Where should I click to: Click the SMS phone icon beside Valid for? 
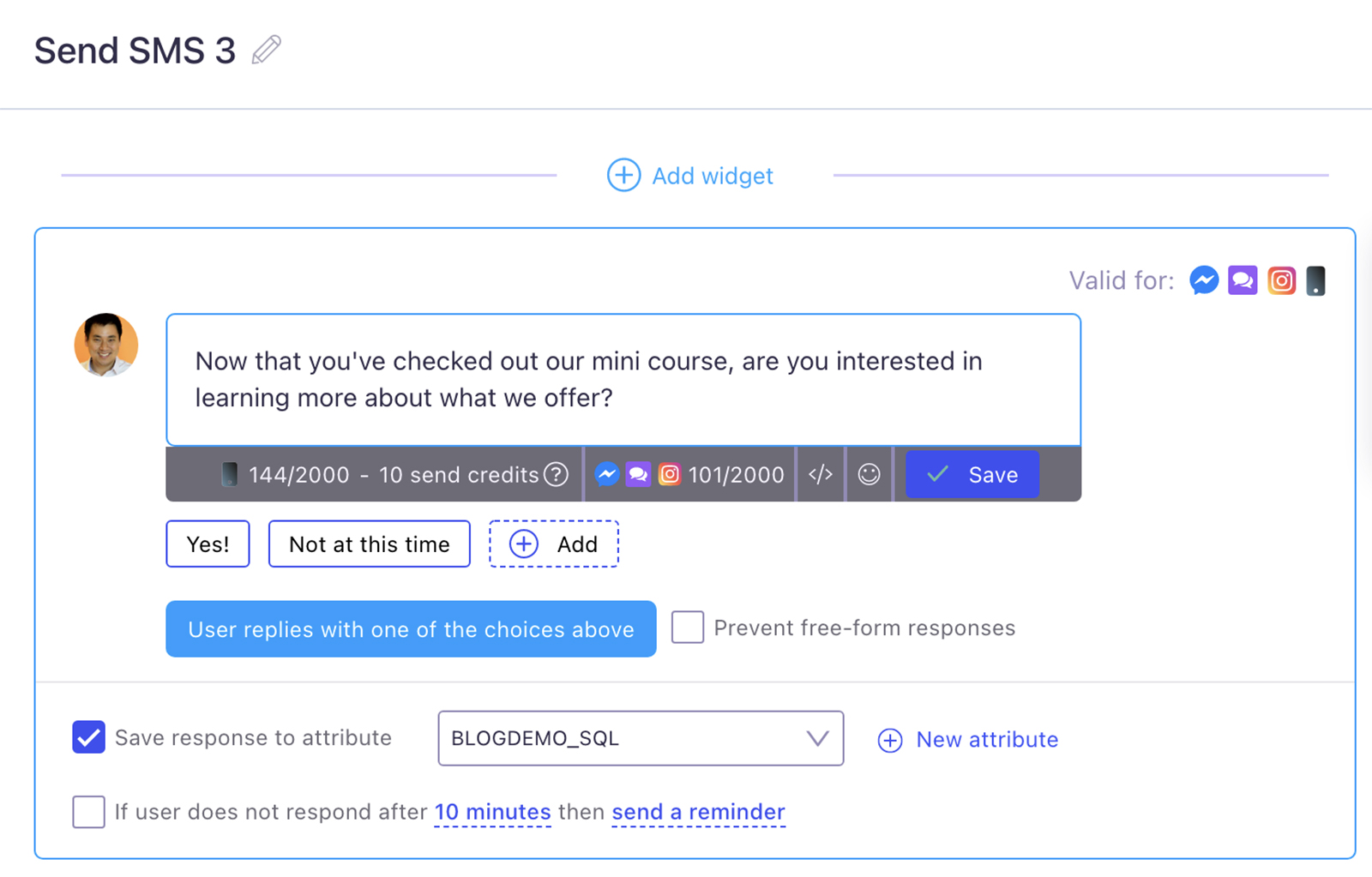tap(1315, 280)
